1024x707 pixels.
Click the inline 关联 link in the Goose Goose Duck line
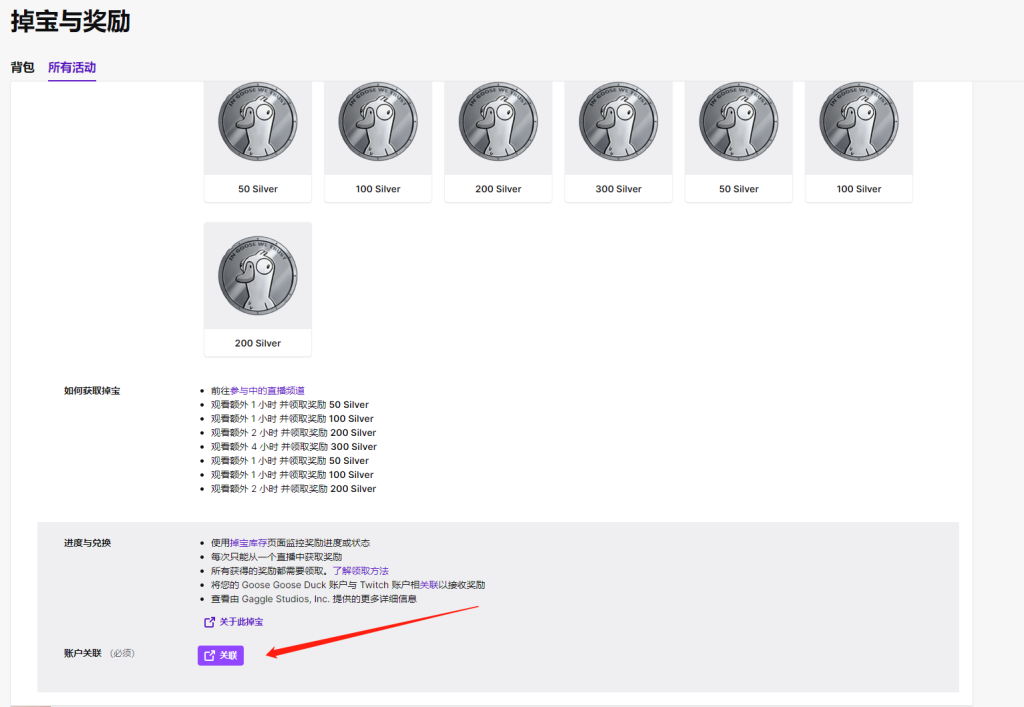pos(428,585)
